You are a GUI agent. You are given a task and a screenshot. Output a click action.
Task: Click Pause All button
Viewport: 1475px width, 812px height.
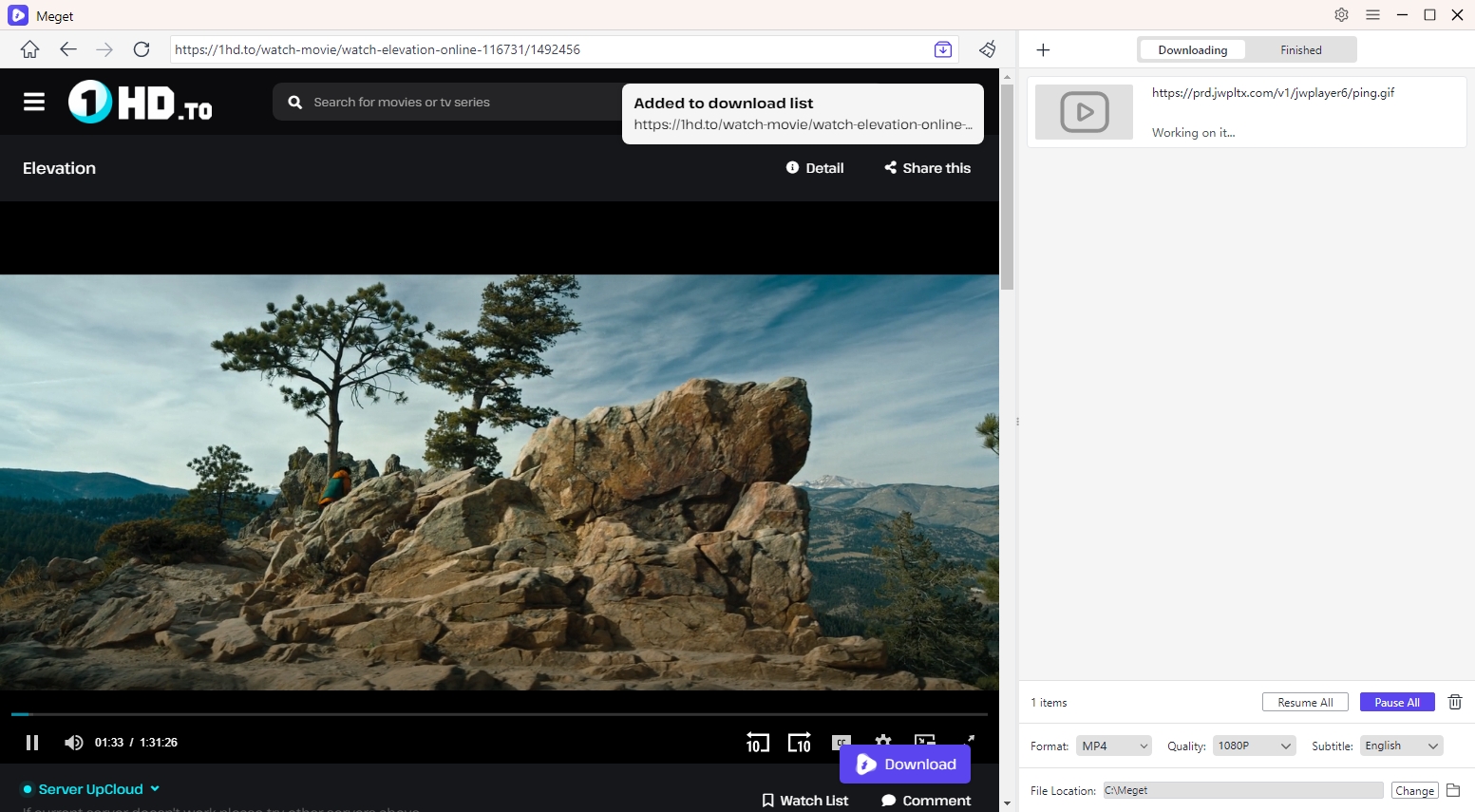click(x=1397, y=702)
